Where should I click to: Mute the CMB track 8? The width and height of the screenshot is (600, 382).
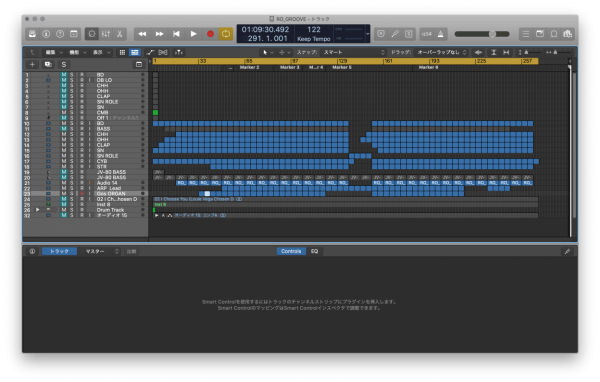(64, 113)
